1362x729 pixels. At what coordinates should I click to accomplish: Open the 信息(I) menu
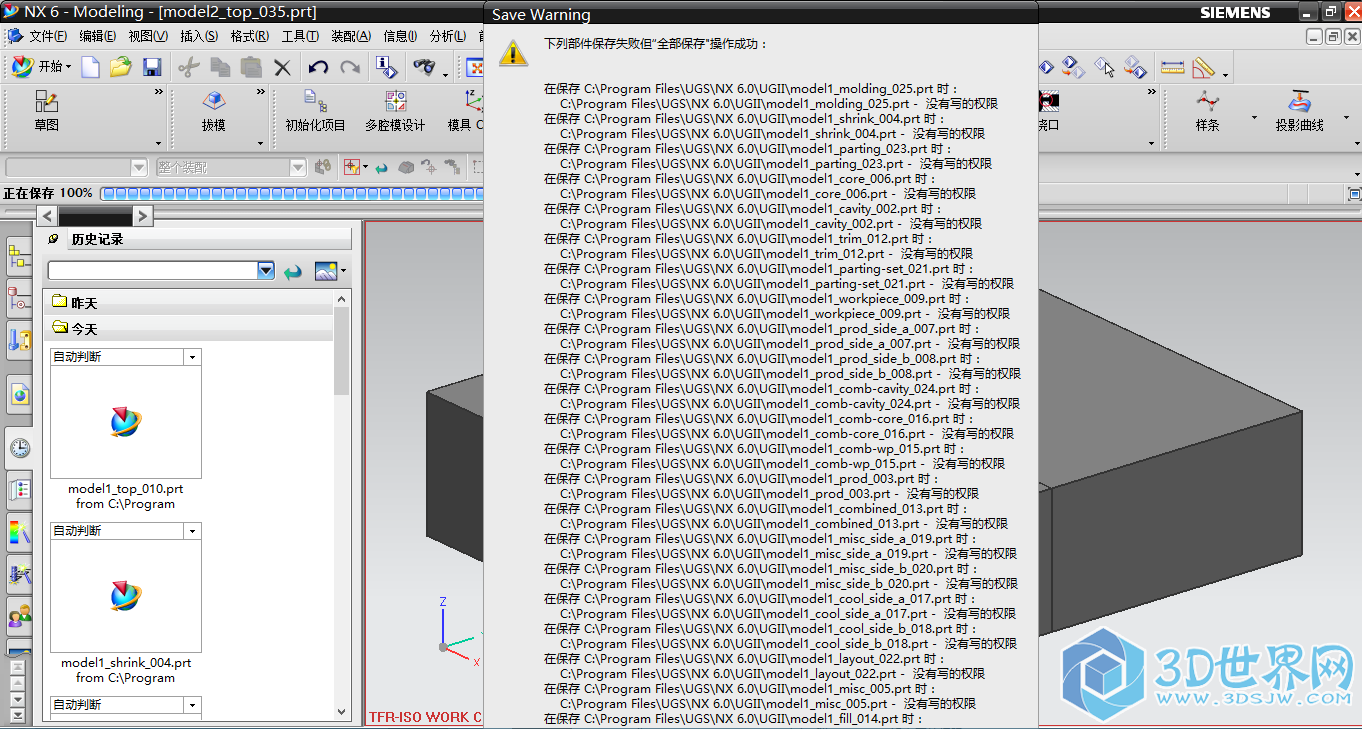coord(399,36)
